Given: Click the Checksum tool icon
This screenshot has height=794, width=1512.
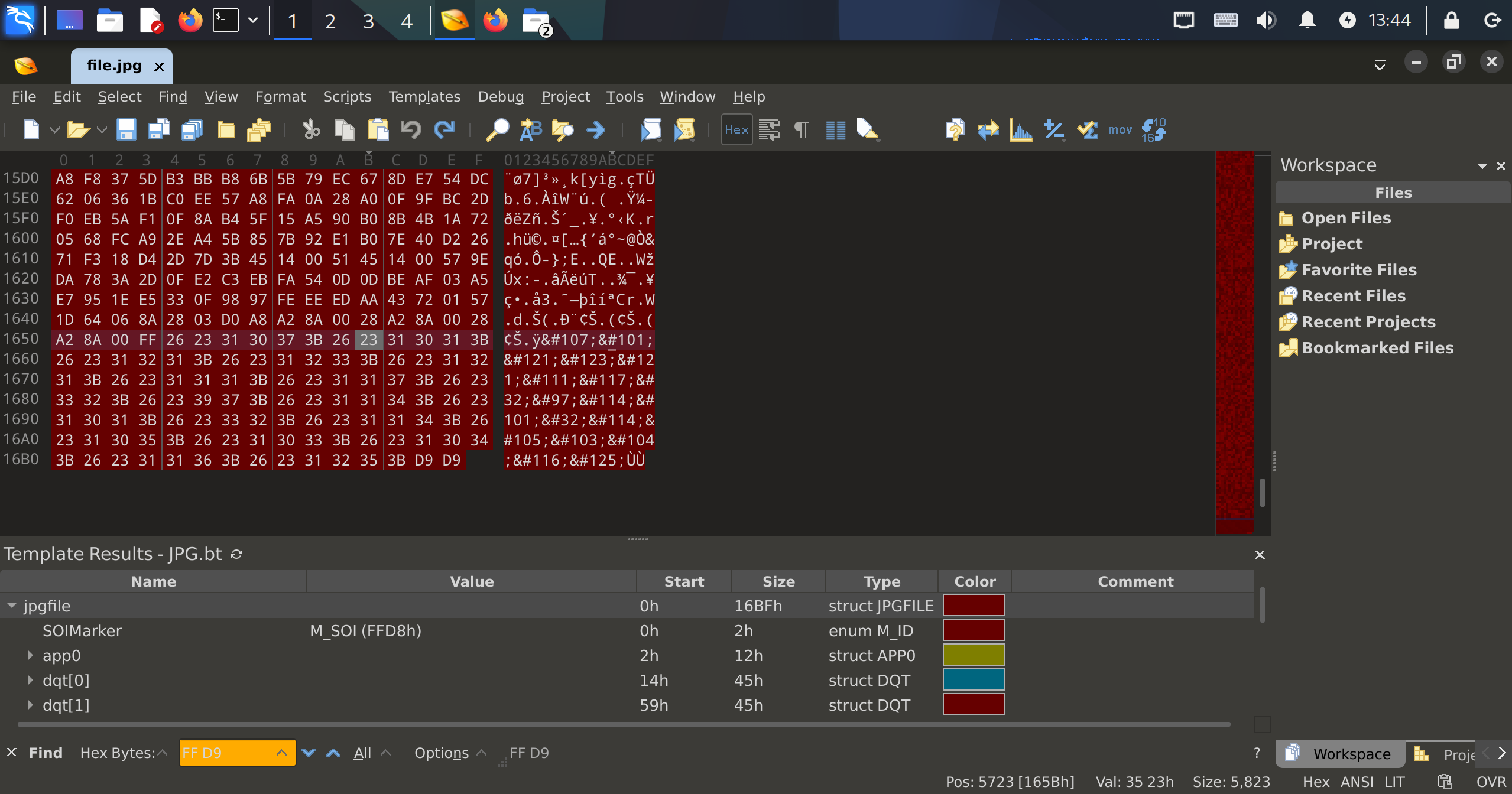Looking at the screenshot, I should [1087, 129].
